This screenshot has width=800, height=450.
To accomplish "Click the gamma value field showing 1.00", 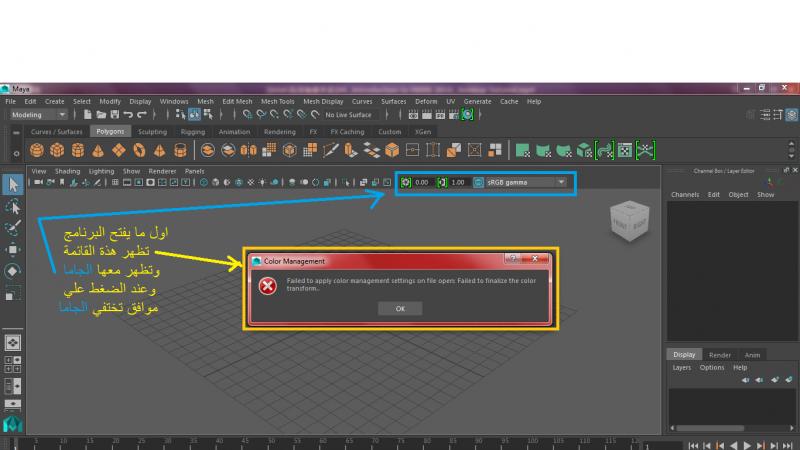I will click(x=459, y=182).
